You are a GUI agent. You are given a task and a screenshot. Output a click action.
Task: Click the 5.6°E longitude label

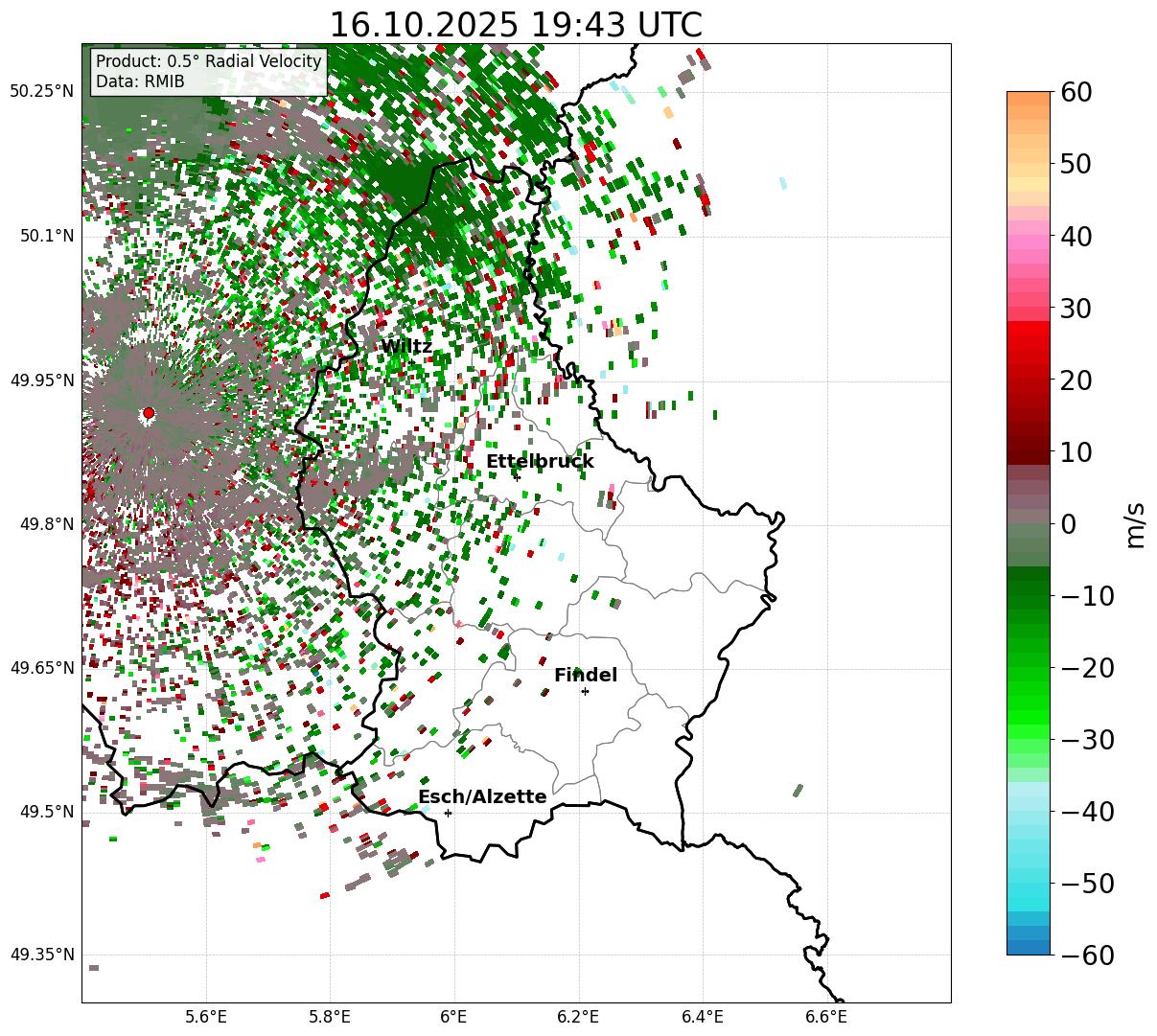tap(206, 1017)
